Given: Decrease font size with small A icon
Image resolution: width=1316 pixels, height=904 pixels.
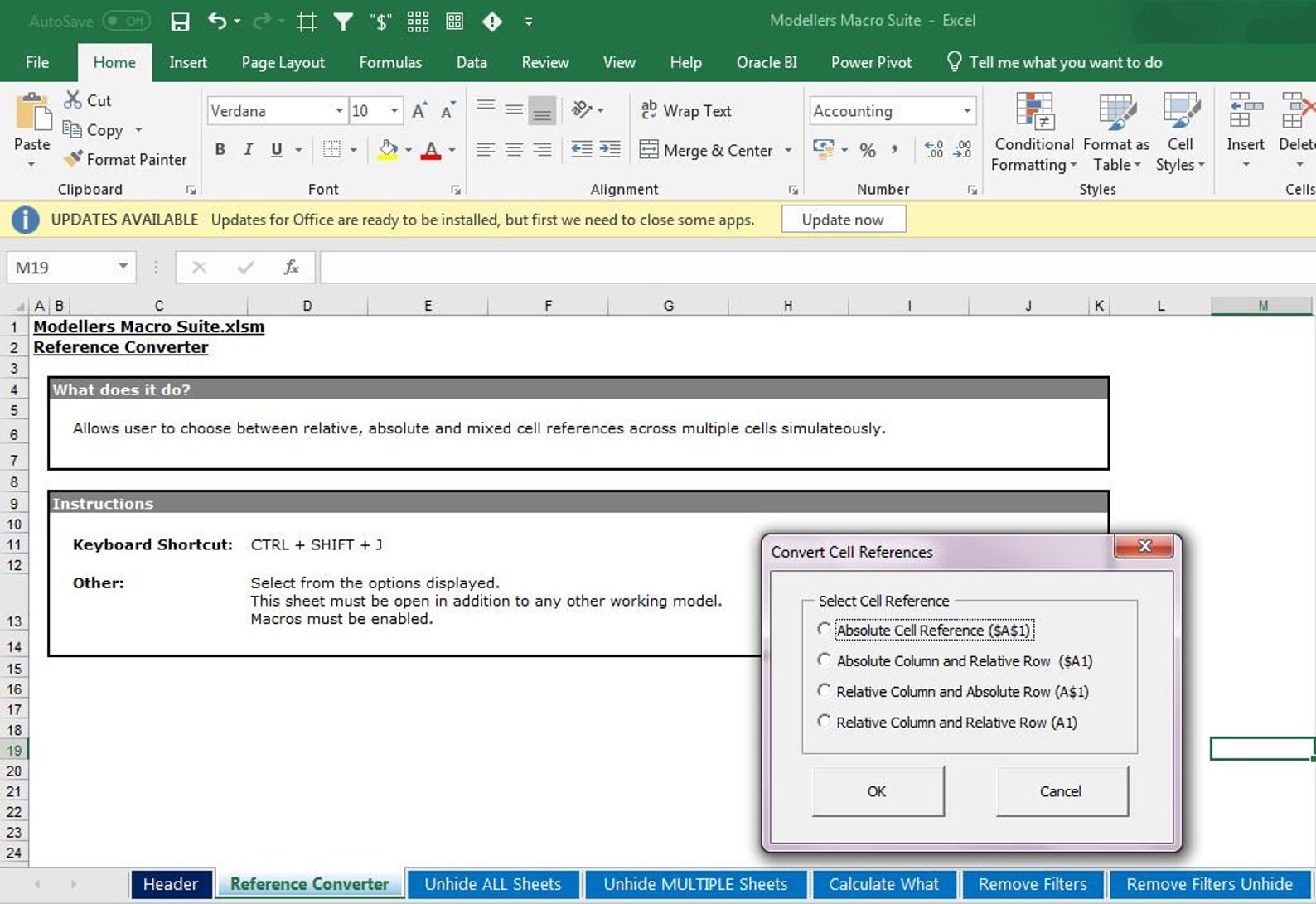Looking at the screenshot, I should tap(448, 110).
